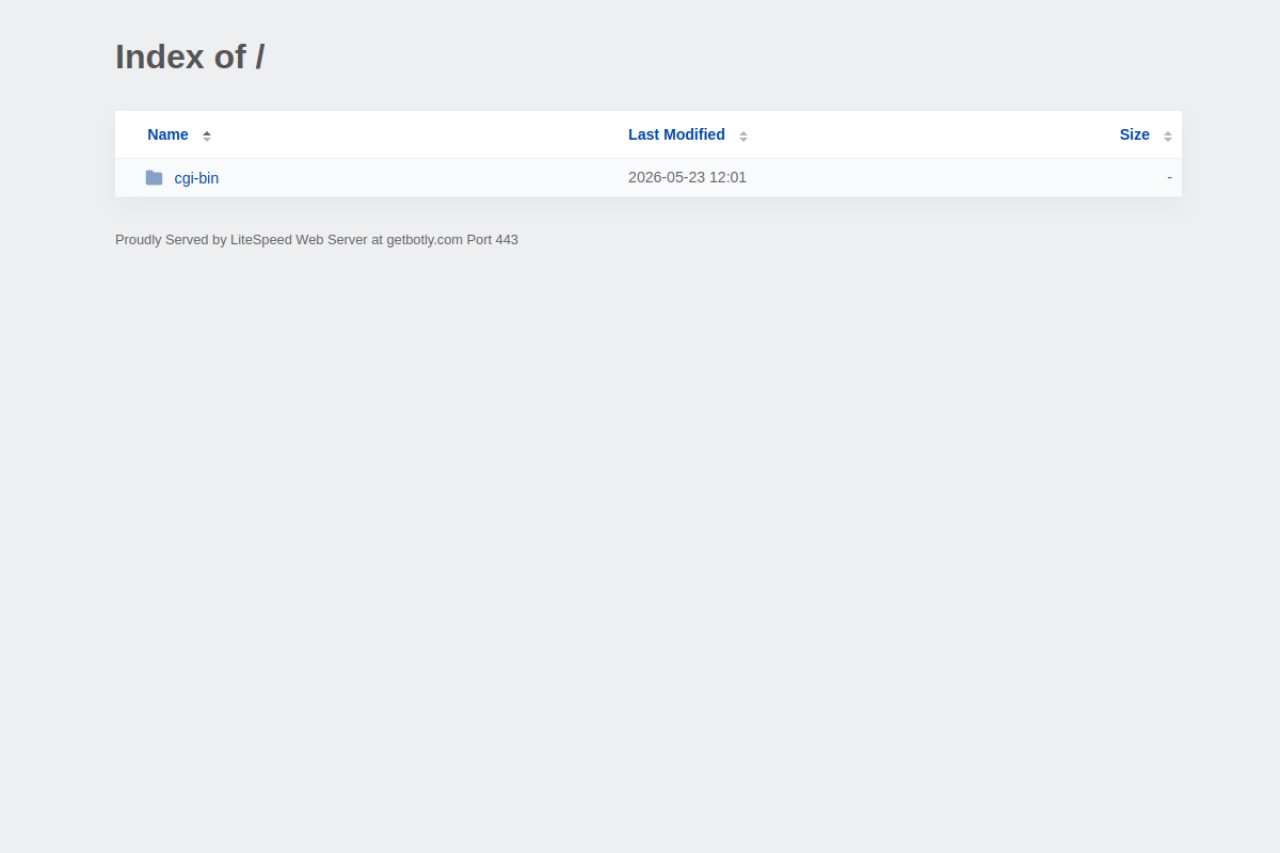The width and height of the screenshot is (1280, 853).
Task: Sort the listing by Size
Action: coord(1134,135)
